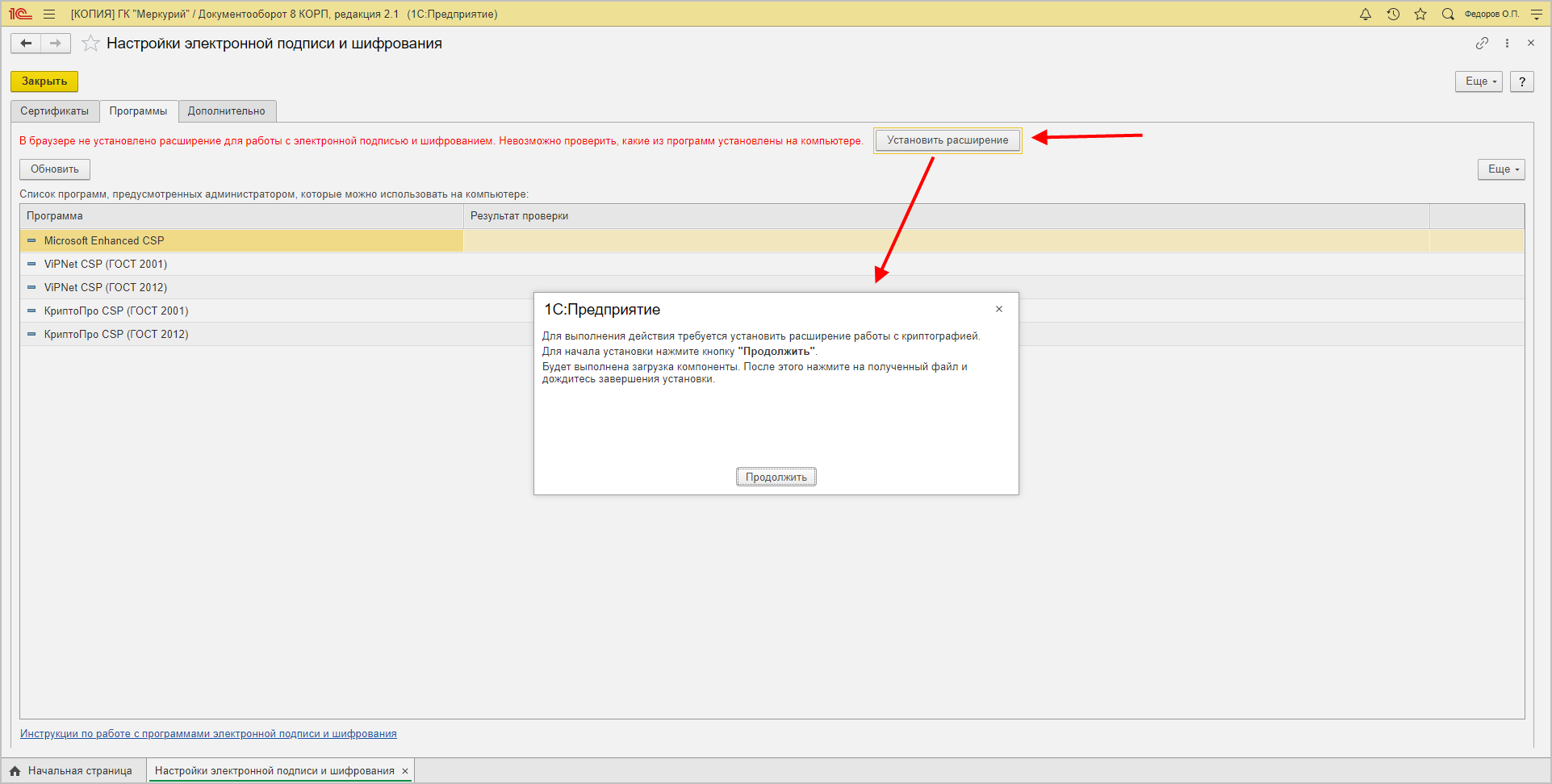Click the ViPNet CSP (ГОСТ 2001) row icon
Screen dimensions: 1552x784
31,264
